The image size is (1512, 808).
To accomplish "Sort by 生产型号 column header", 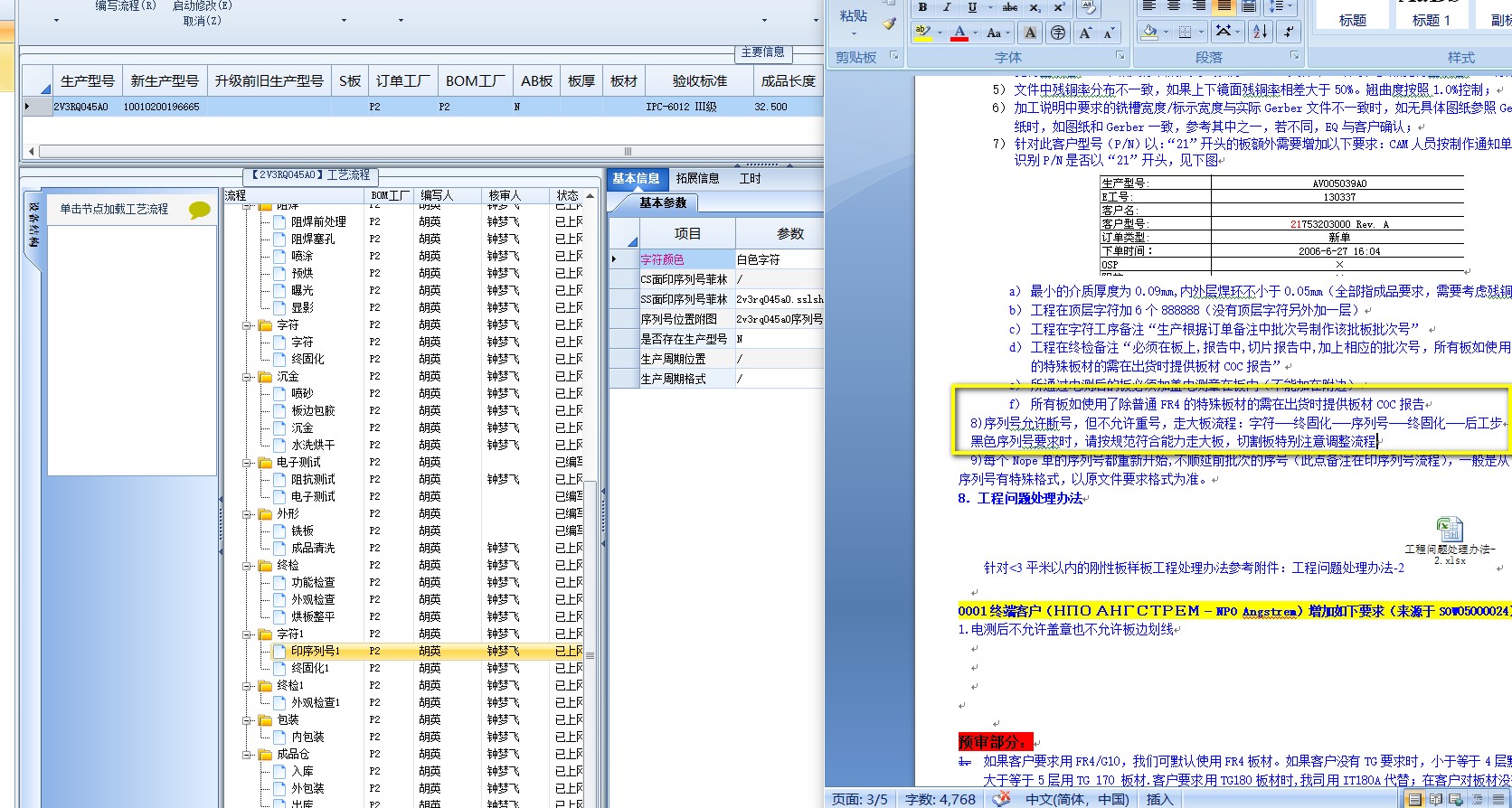I will click(x=87, y=80).
